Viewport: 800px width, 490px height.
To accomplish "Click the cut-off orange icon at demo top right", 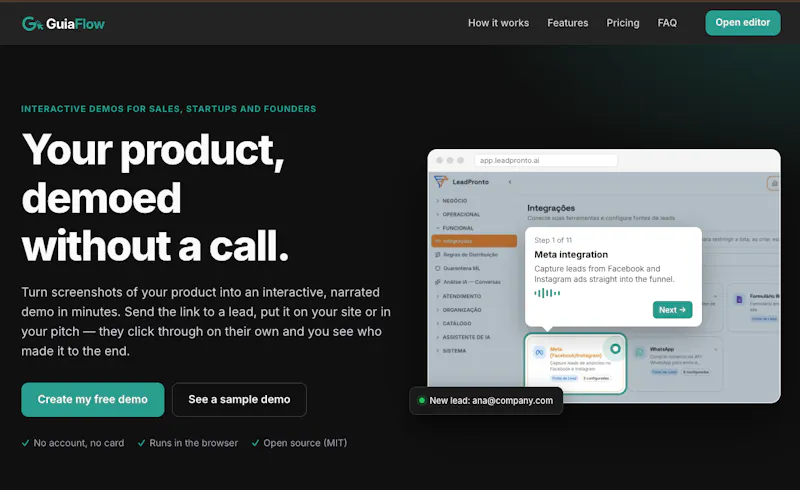I will tap(773, 183).
